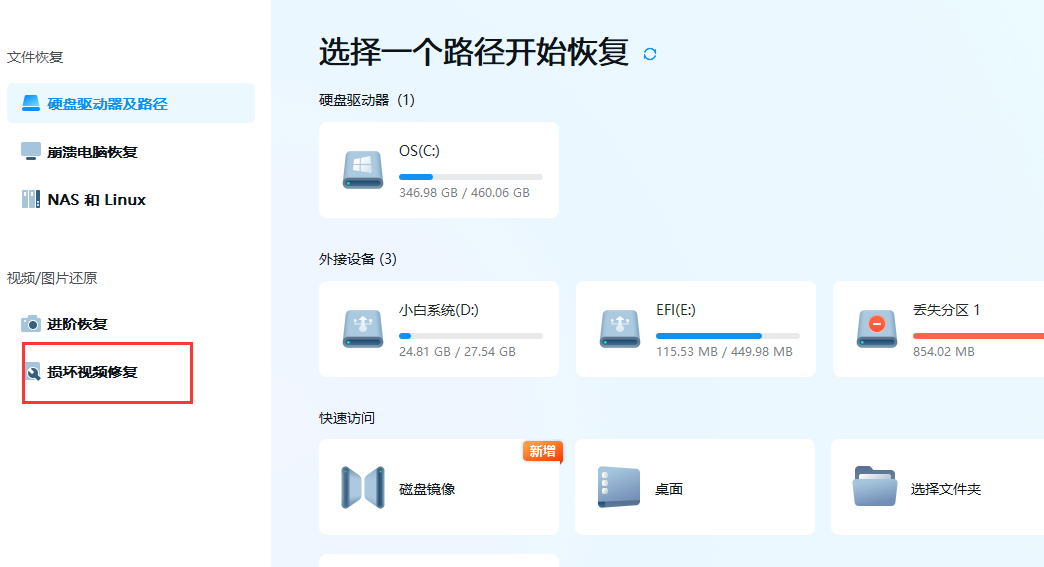Click the 选择文件夹 folder icon
This screenshot has height=567, width=1044.
(x=875, y=486)
